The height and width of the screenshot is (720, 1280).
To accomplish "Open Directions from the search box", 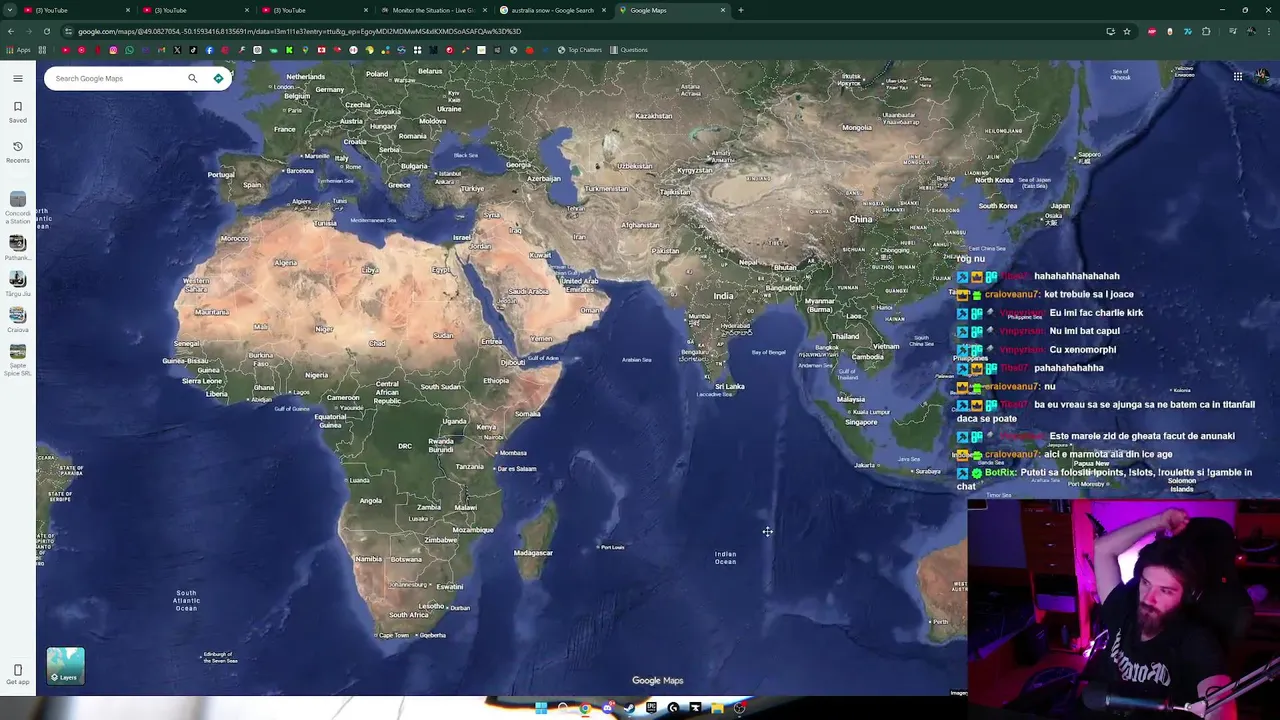I will (218, 78).
